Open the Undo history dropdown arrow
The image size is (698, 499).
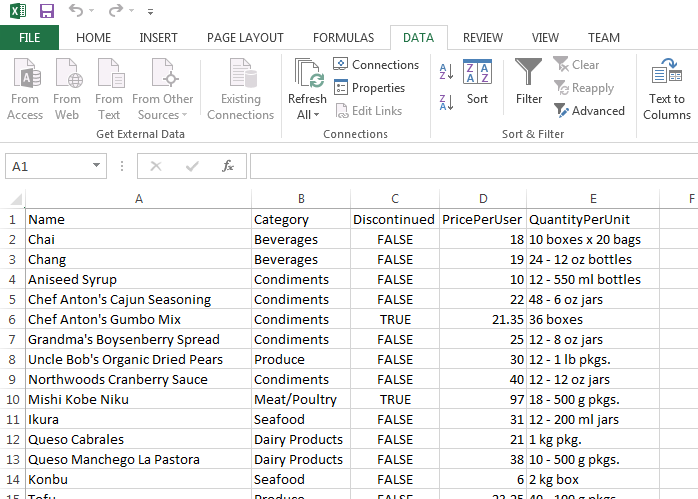(92, 11)
